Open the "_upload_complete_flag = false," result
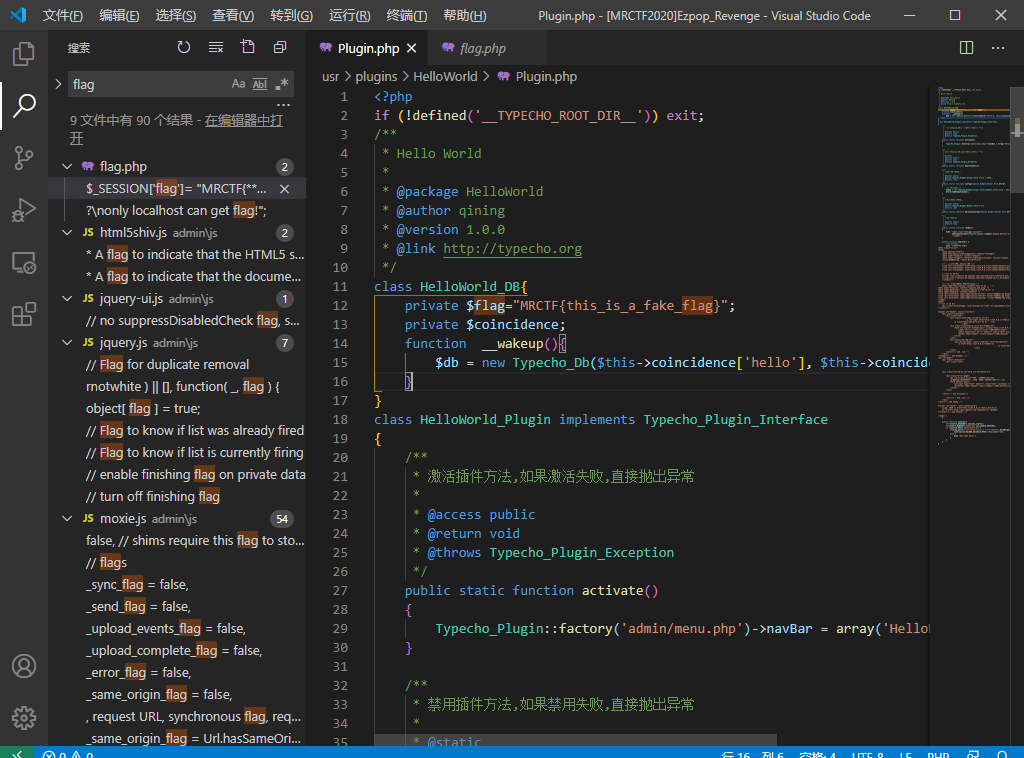The image size is (1024, 758). tap(174, 650)
